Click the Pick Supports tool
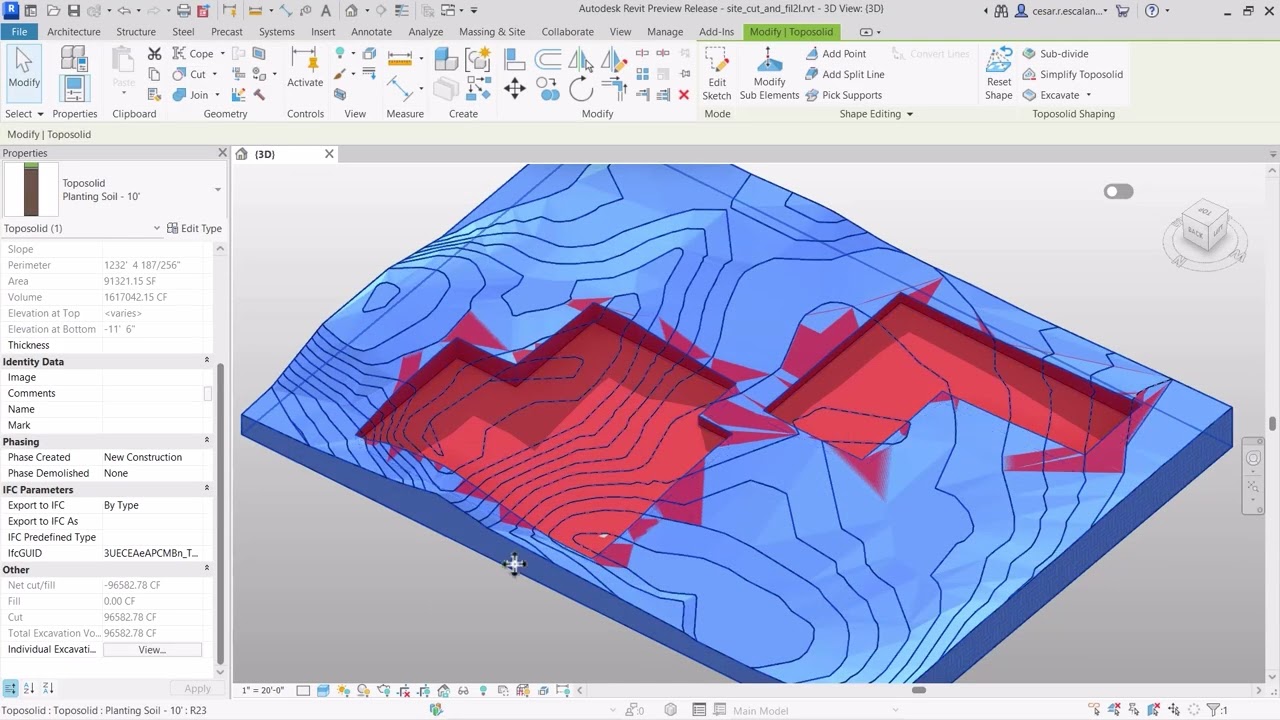This screenshot has height=720, width=1280. coord(845,95)
